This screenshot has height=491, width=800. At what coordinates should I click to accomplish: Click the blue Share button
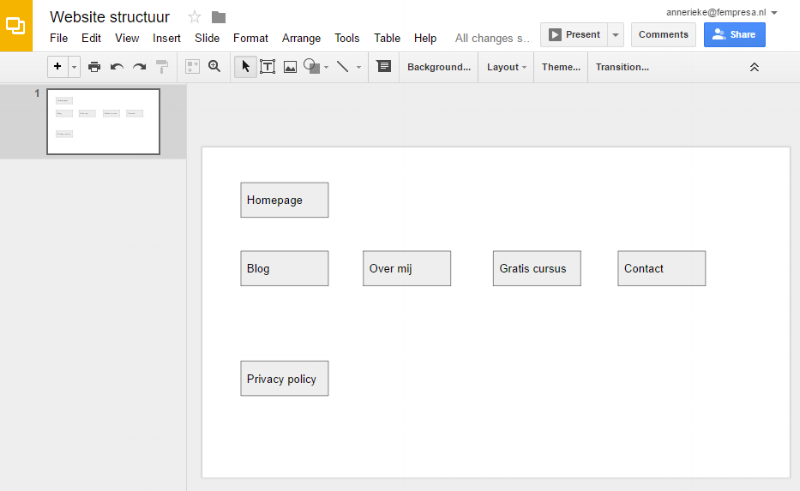[735, 35]
